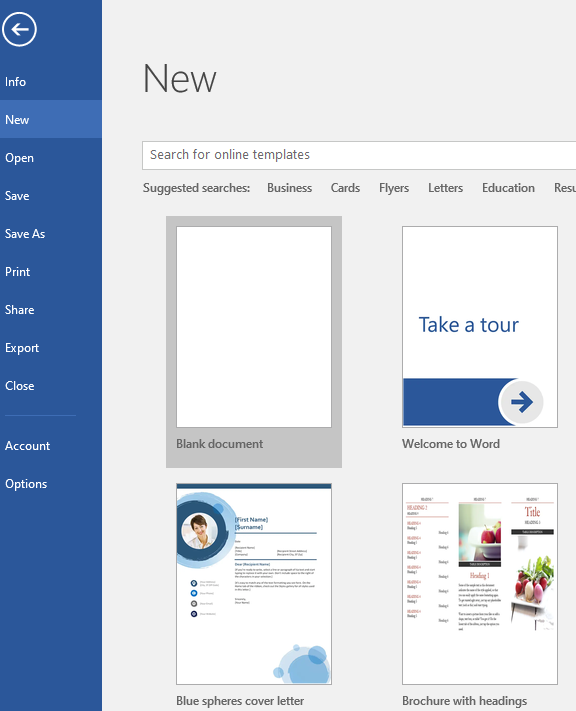Open the Export page

pyautogui.click(x=51, y=348)
